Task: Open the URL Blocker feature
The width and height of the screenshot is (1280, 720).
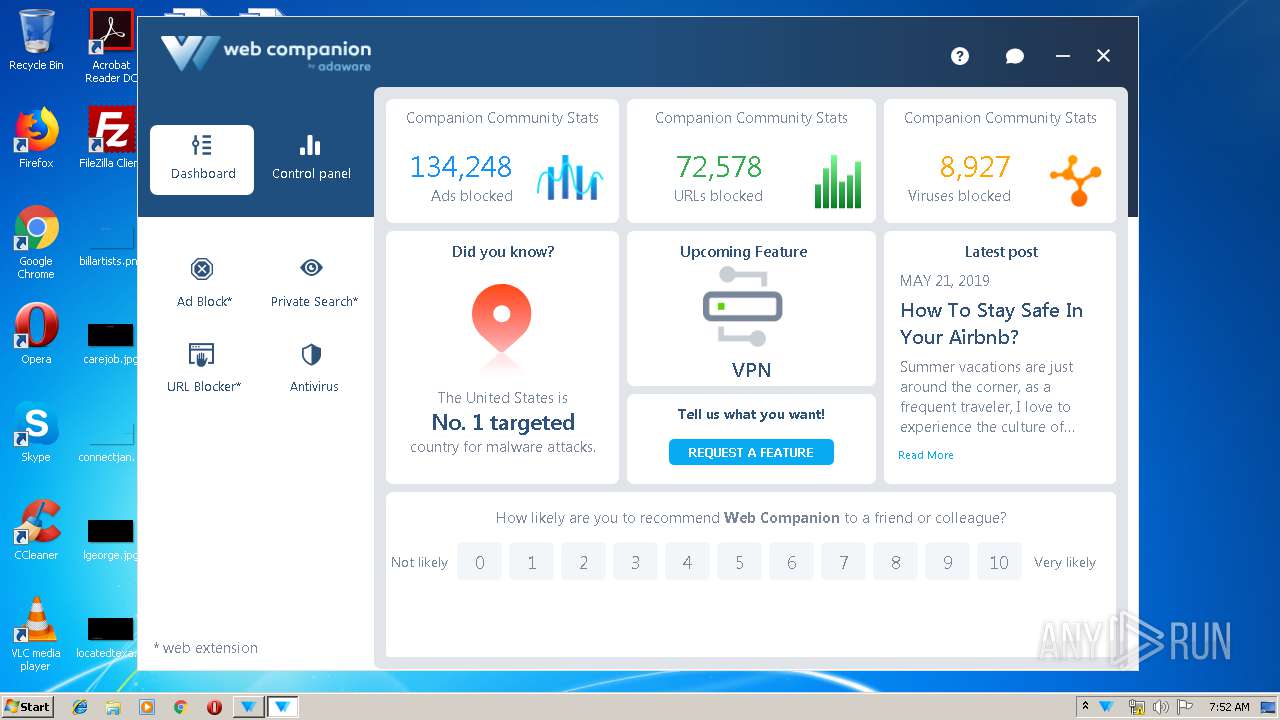Action: pos(204,367)
